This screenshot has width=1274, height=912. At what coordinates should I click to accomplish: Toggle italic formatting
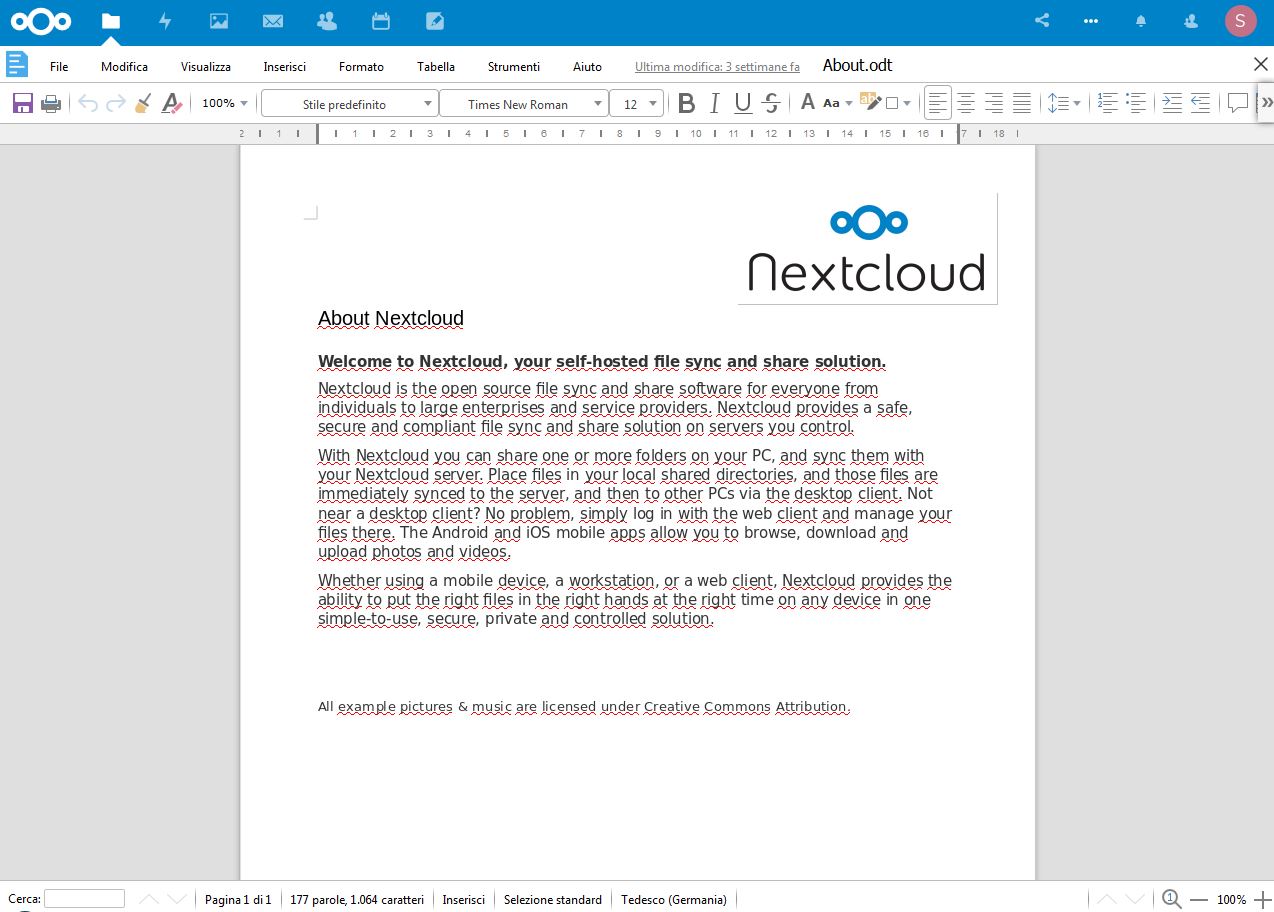[714, 103]
